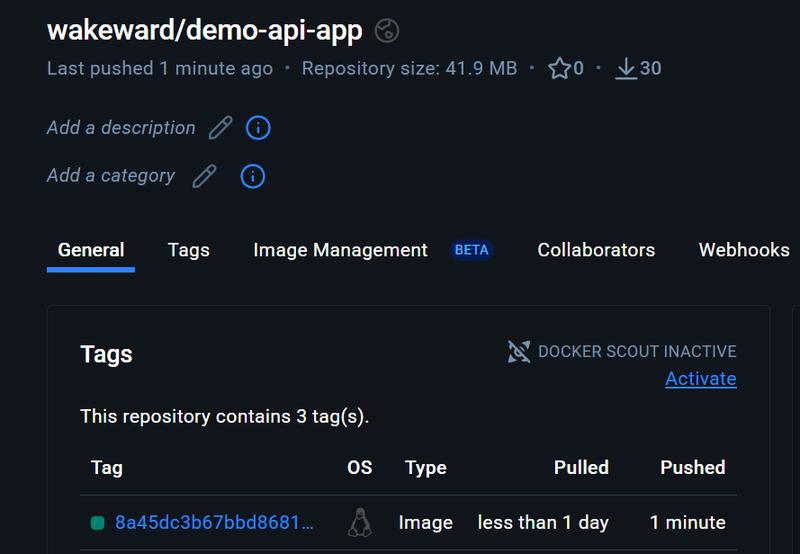Click the Add a category text
The image size is (800, 554).
click(x=111, y=176)
